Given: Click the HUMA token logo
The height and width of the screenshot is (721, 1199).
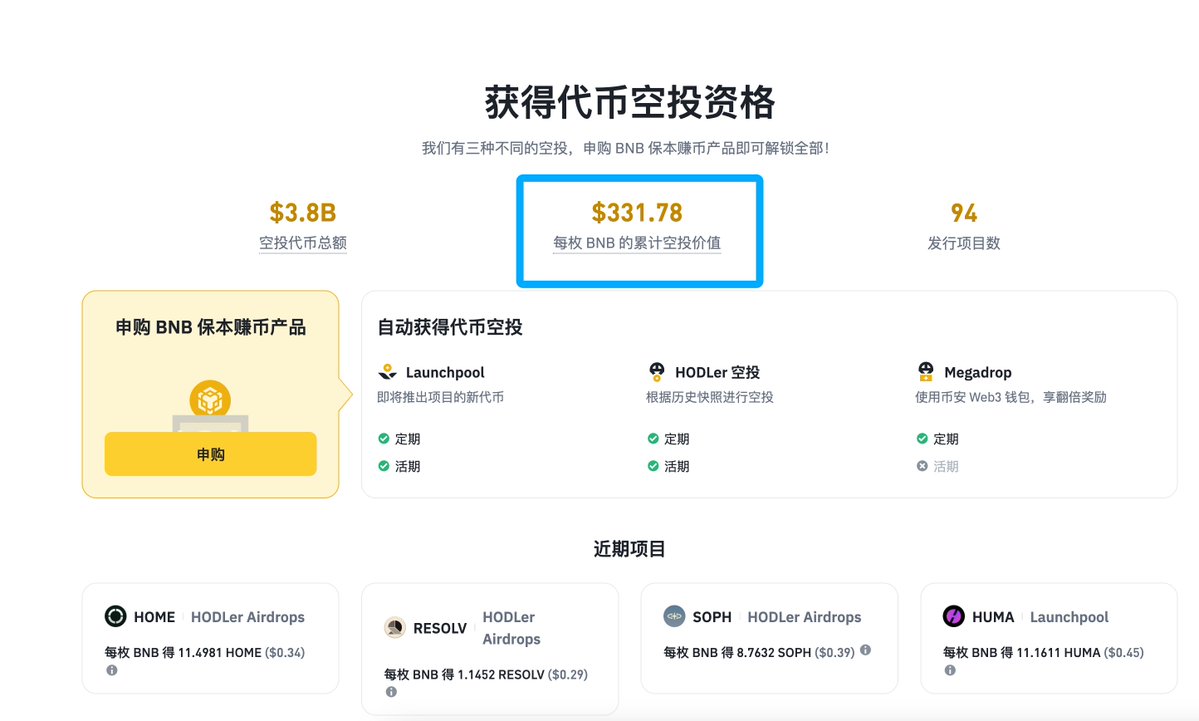Looking at the screenshot, I should coord(954,616).
